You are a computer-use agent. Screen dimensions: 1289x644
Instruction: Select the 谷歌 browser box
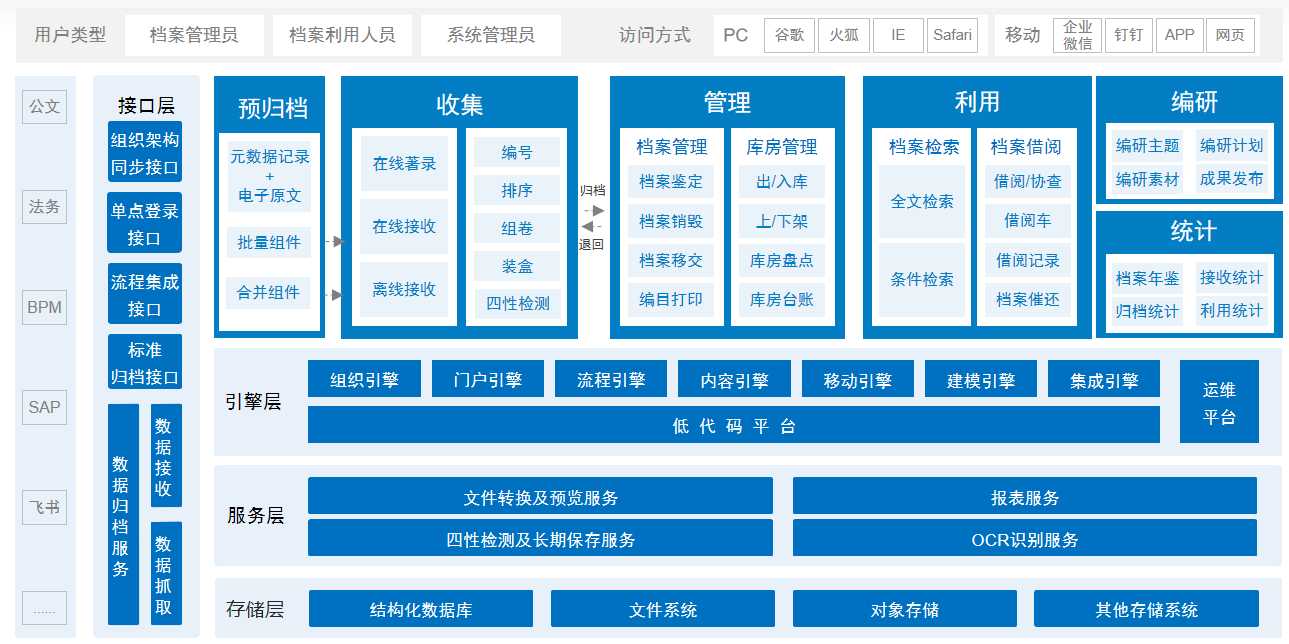(790, 35)
